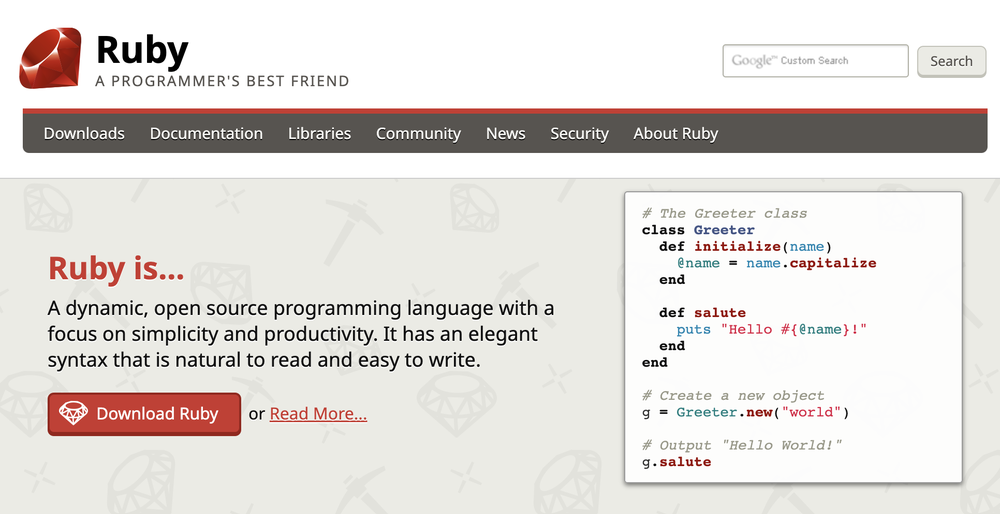Open the News section
The height and width of the screenshot is (514, 1000).
click(506, 133)
